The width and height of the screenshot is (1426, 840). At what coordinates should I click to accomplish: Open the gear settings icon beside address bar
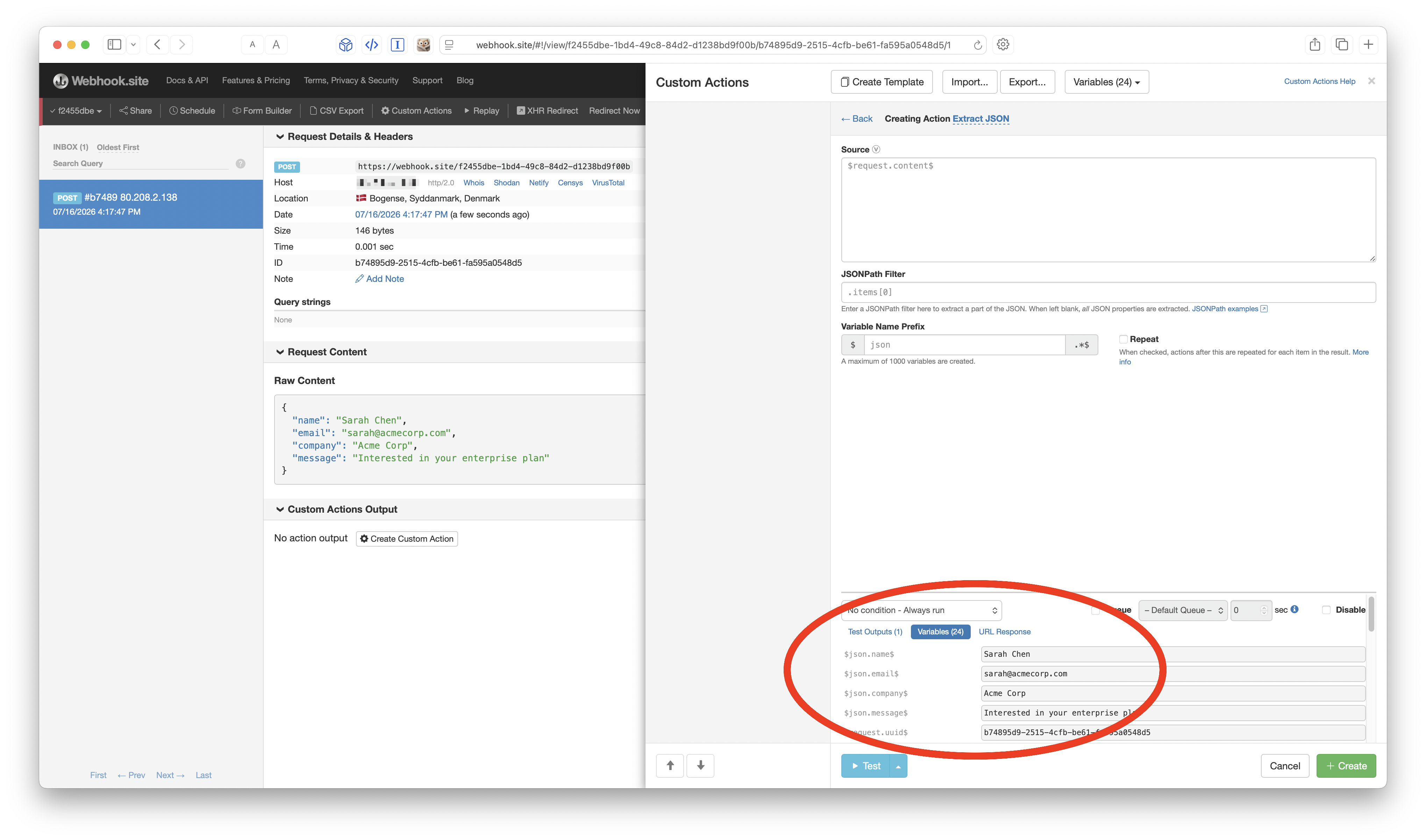[x=1003, y=44]
